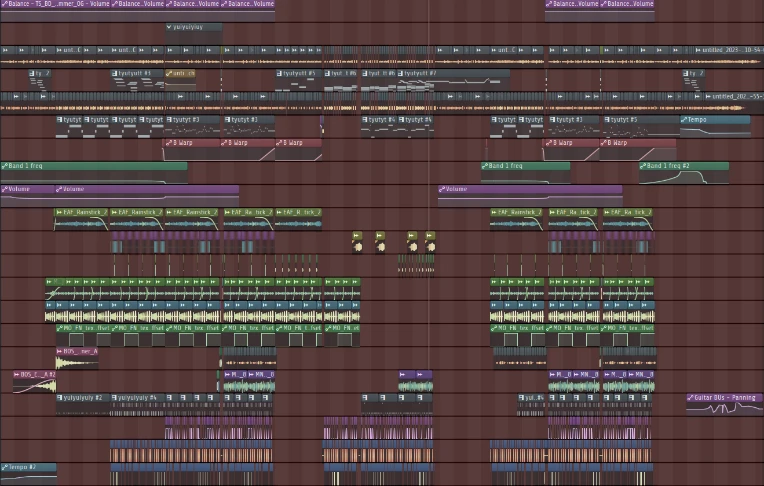Select the yuiyuiyuiy #4 pattern clip
This screenshot has width=764, height=486.
coord(137,405)
